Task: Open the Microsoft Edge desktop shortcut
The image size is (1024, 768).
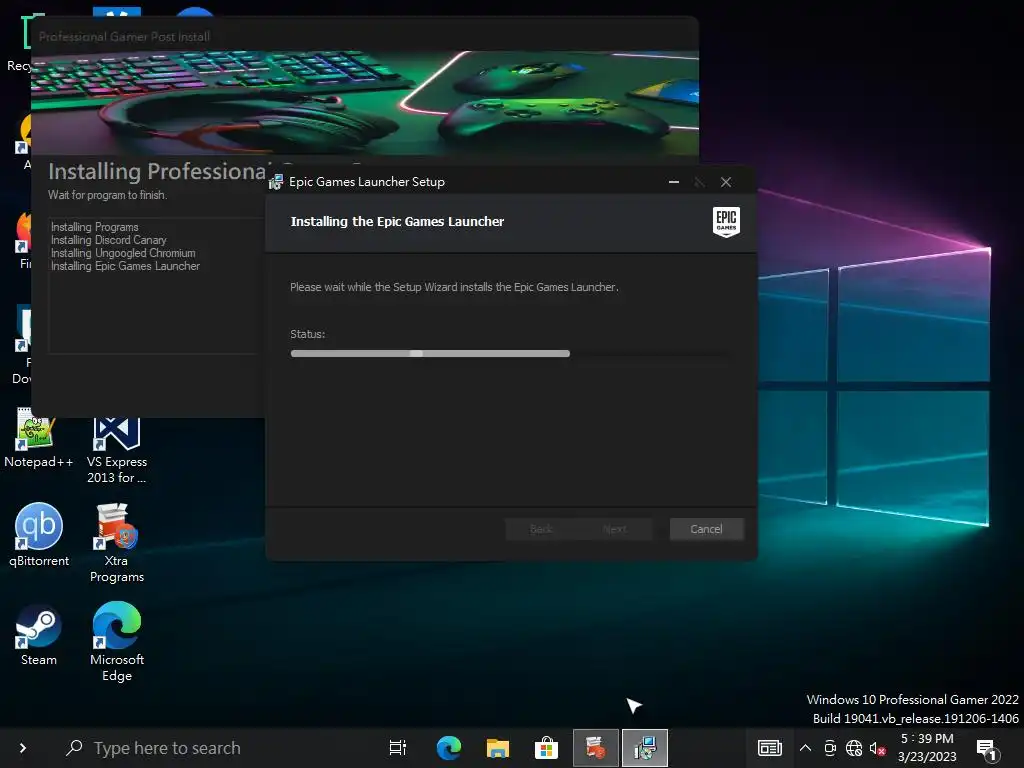Action: pos(117,641)
